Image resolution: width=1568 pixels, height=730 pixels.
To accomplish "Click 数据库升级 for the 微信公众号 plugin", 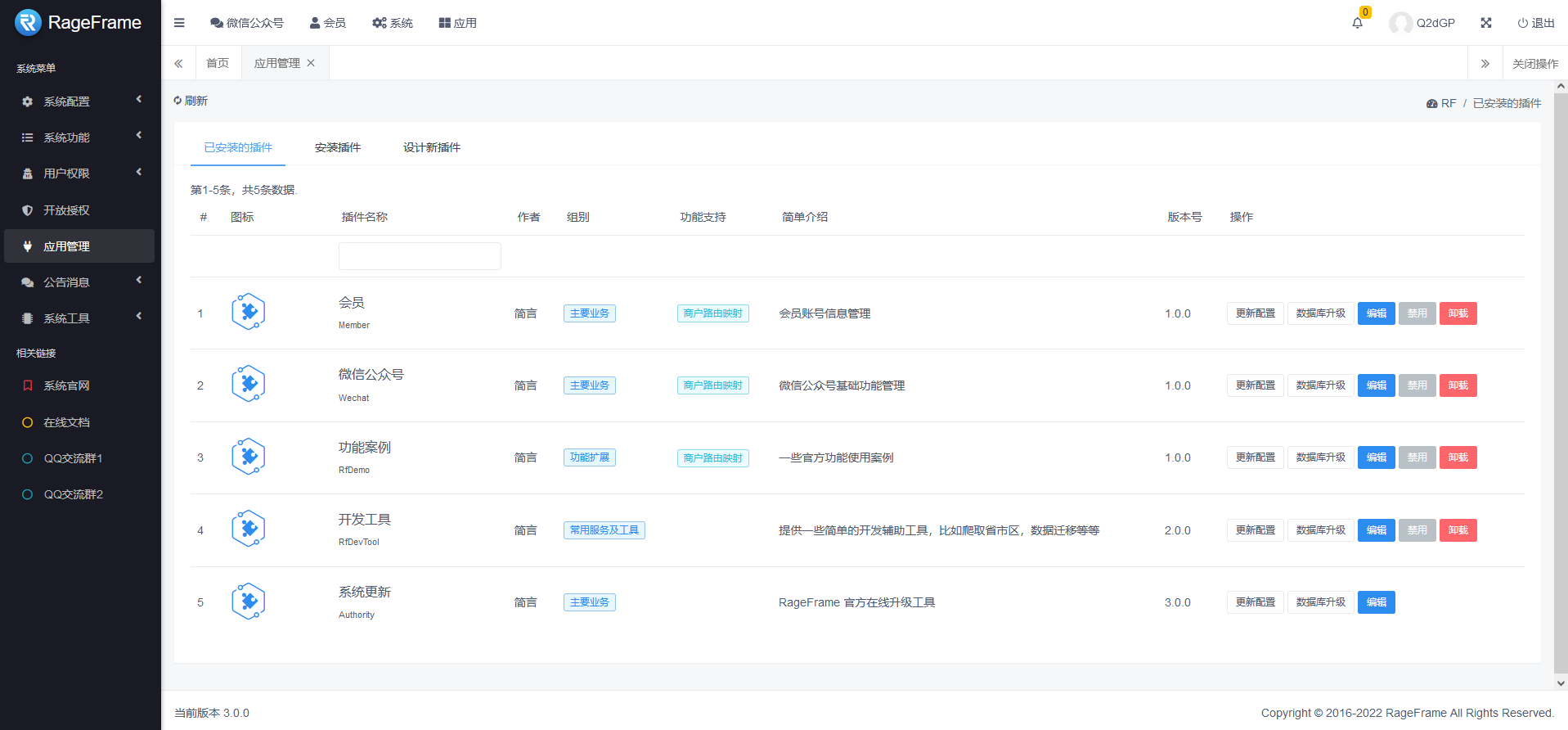I will point(1321,385).
